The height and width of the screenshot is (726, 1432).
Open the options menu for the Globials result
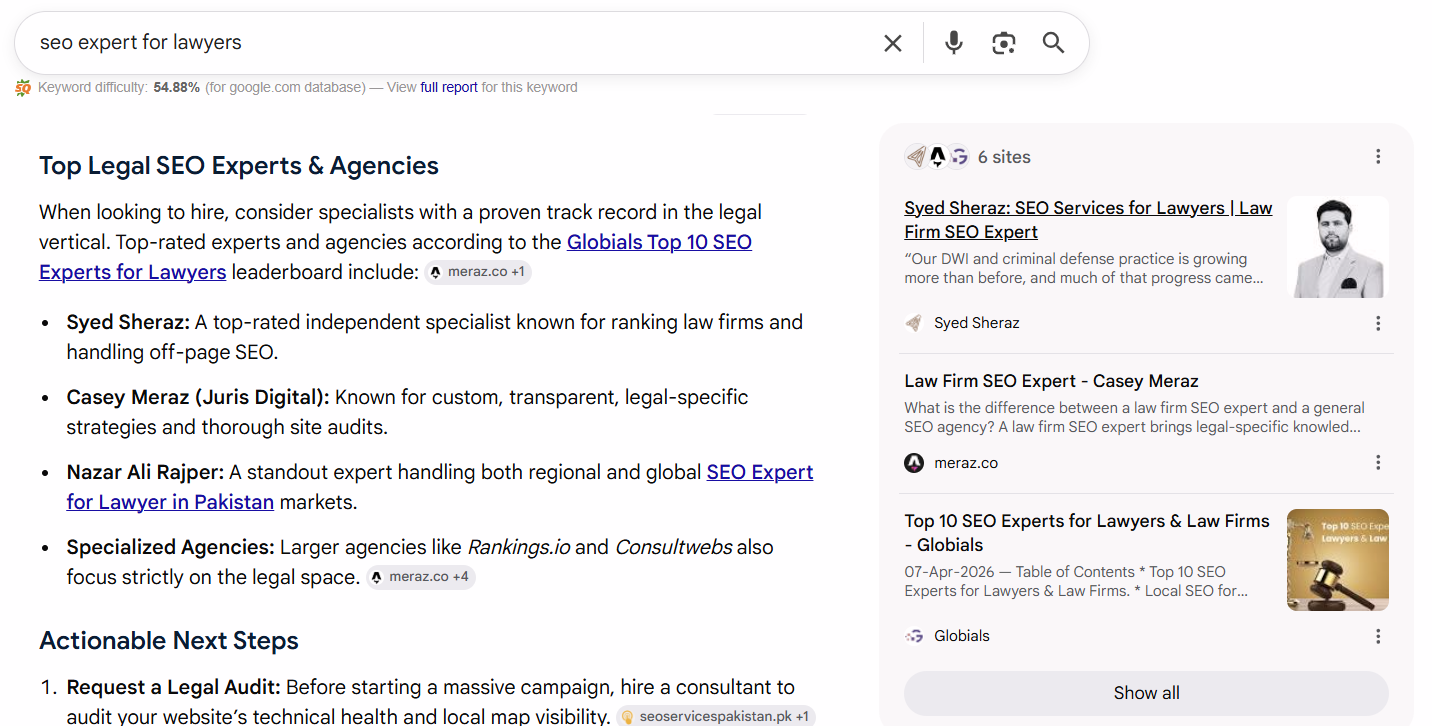click(x=1378, y=636)
